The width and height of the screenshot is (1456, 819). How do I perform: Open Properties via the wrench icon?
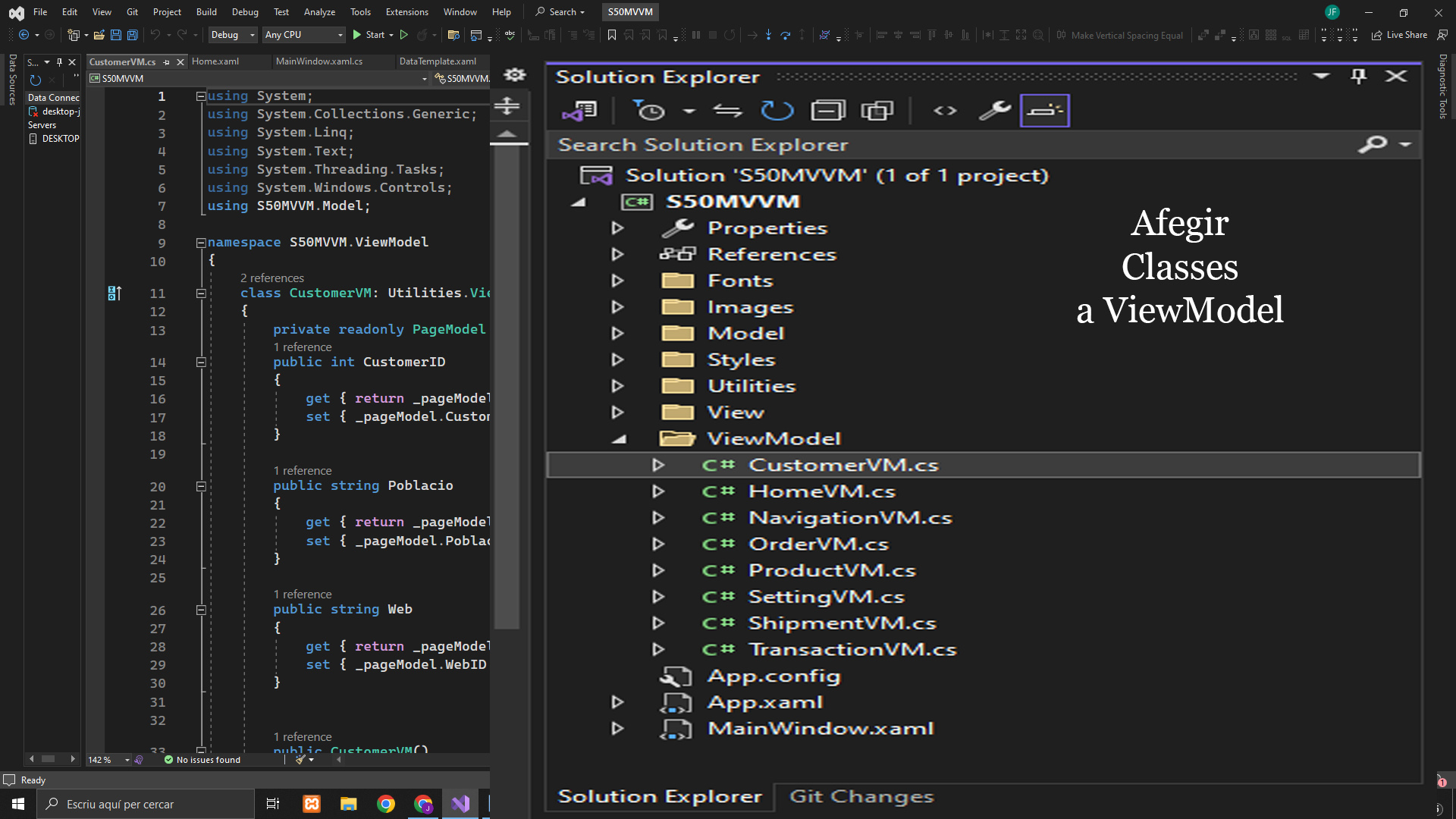(x=994, y=111)
